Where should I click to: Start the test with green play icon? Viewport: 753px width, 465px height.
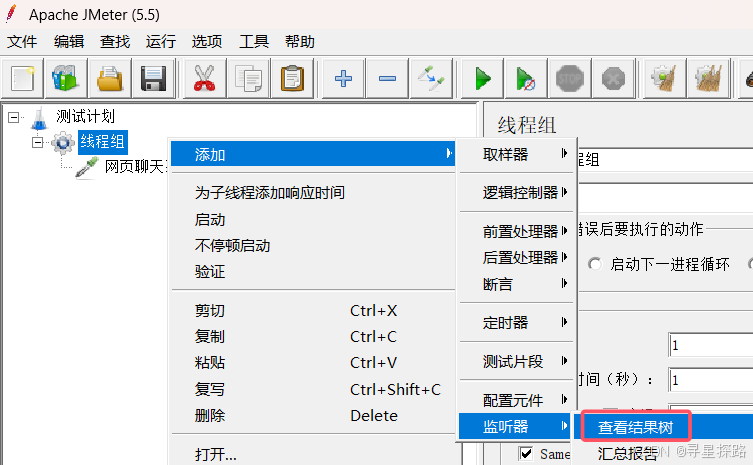click(x=482, y=78)
